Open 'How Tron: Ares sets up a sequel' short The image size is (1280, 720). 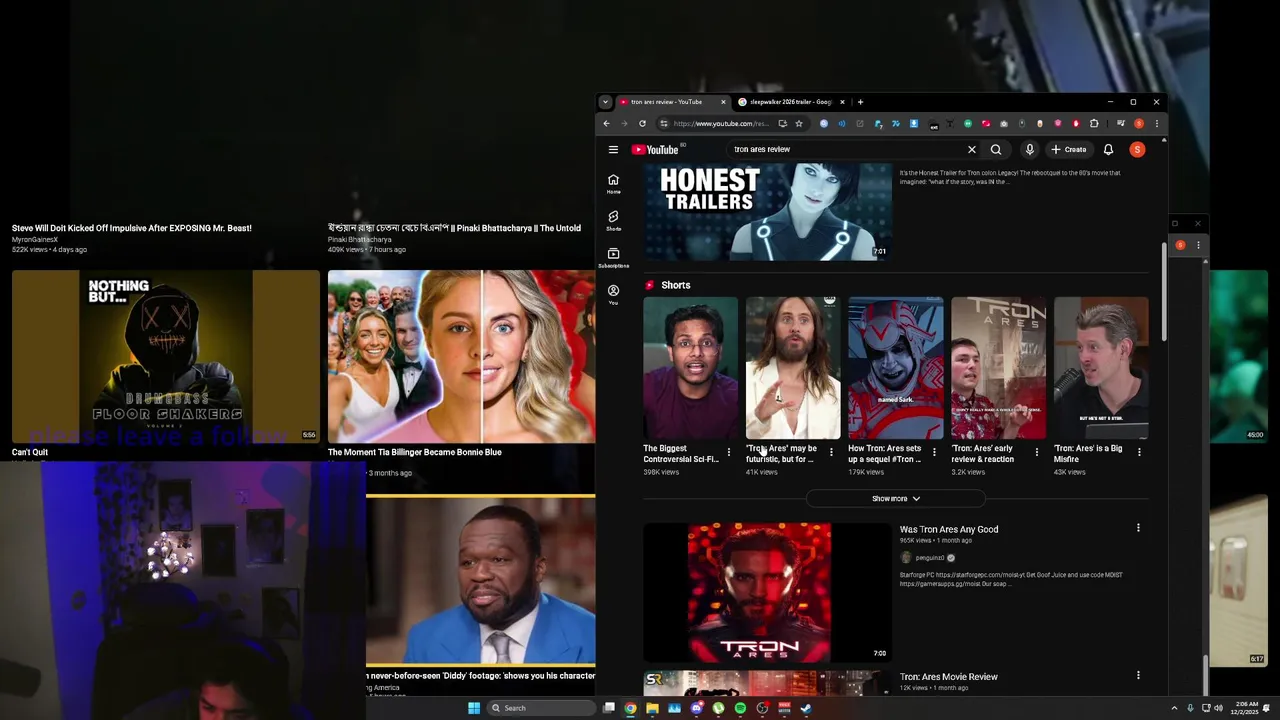(895, 368)
